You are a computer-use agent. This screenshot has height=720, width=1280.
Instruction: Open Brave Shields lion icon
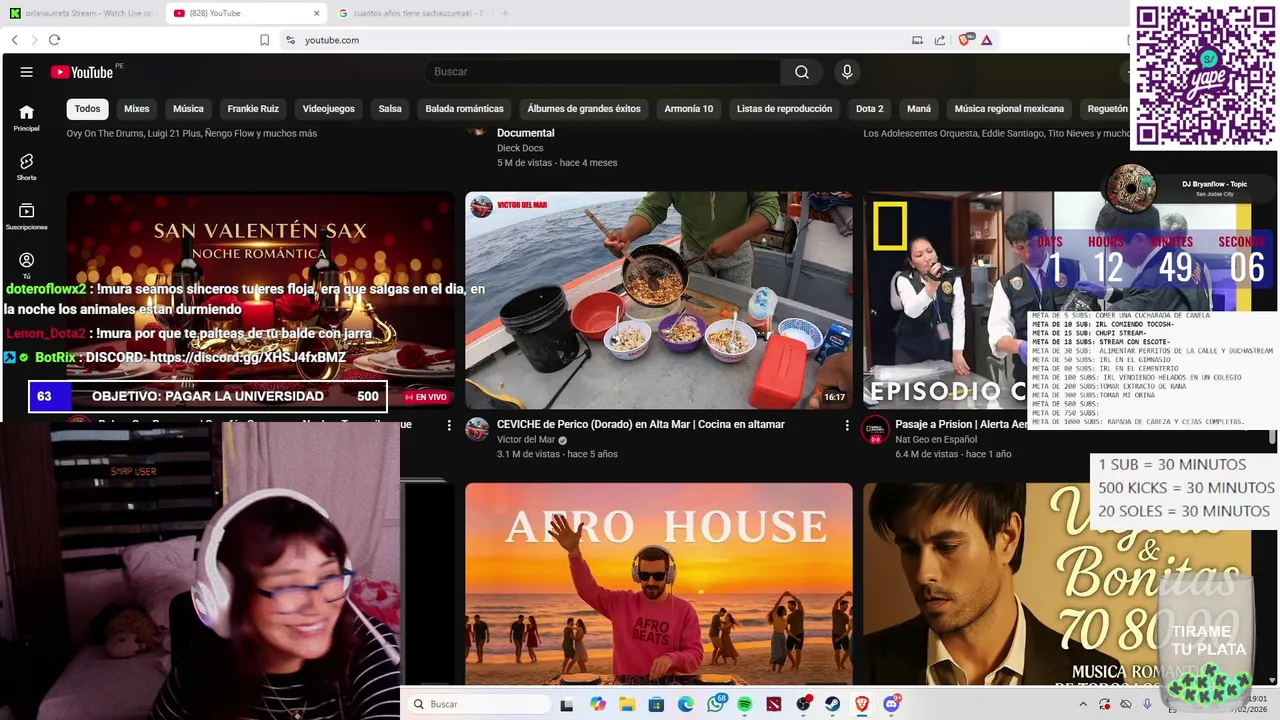[x=965, y=40]
